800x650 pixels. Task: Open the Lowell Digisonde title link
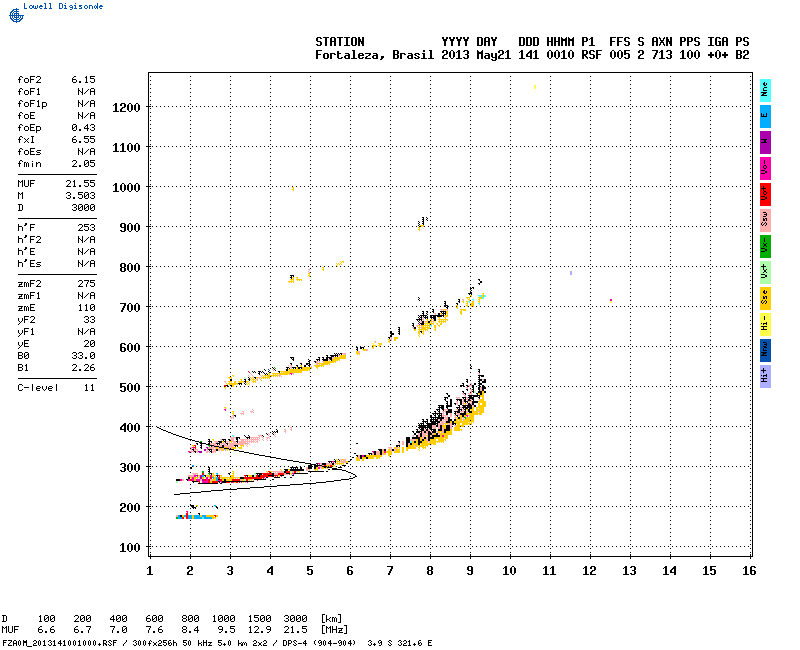point(63,6)
